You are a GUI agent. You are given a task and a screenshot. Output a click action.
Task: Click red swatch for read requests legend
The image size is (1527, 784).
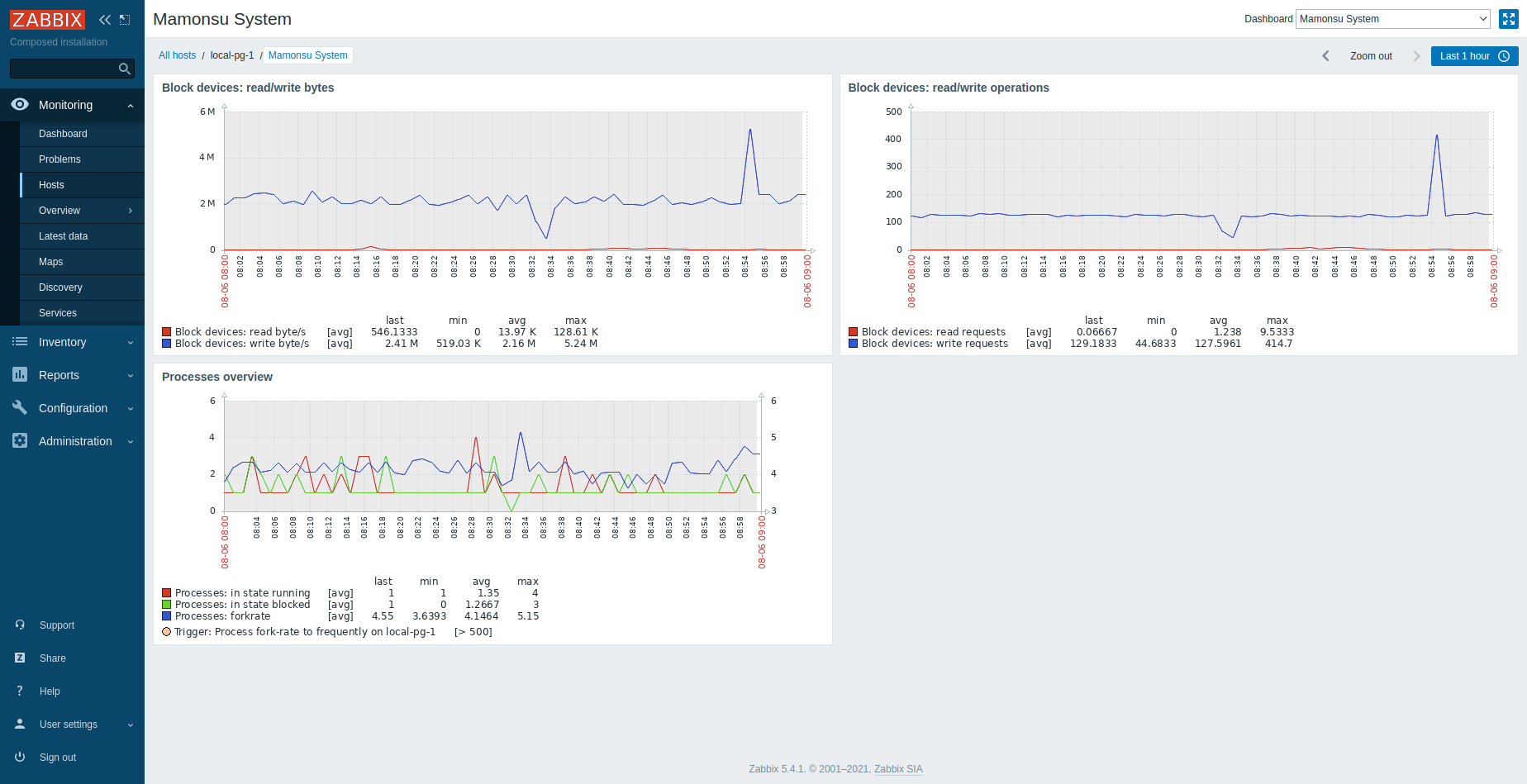click(854, 332)
